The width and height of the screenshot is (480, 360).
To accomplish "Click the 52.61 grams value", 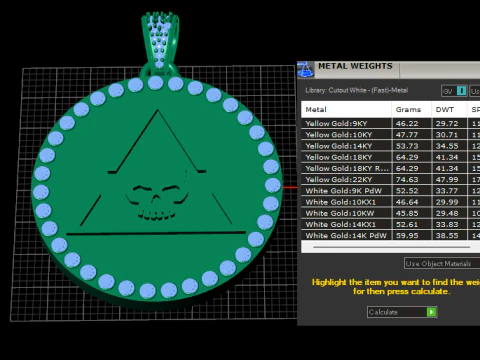I will click(407, 225).
